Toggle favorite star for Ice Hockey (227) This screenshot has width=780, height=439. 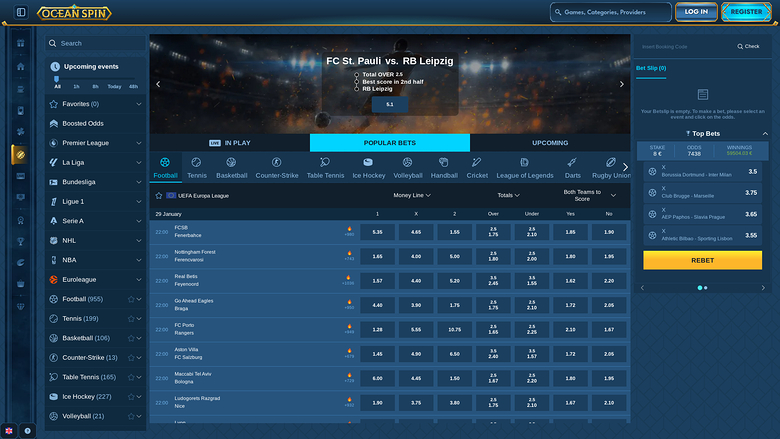click(x=131, y=397)
